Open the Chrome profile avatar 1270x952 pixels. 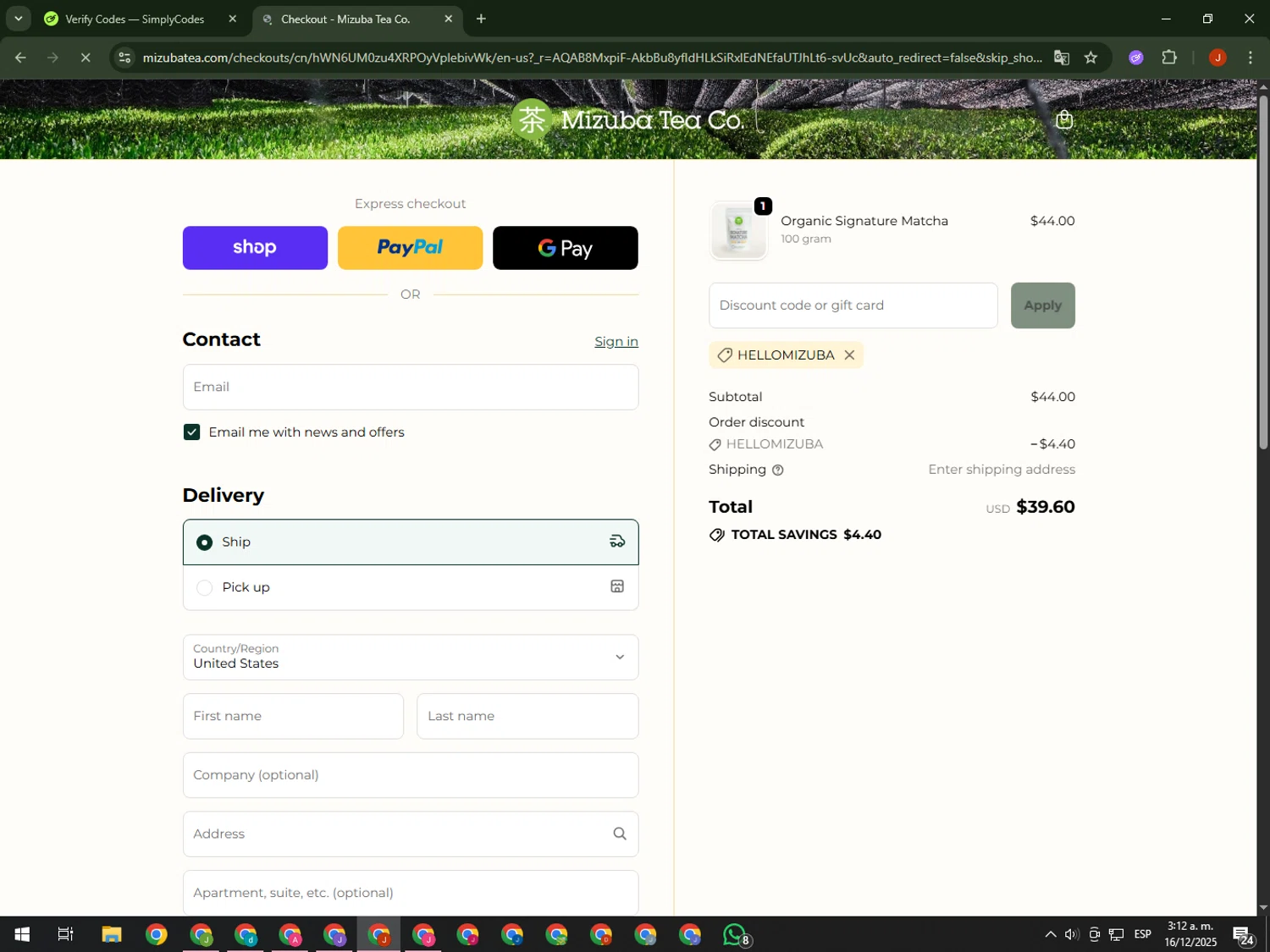tap(1217, 58)
